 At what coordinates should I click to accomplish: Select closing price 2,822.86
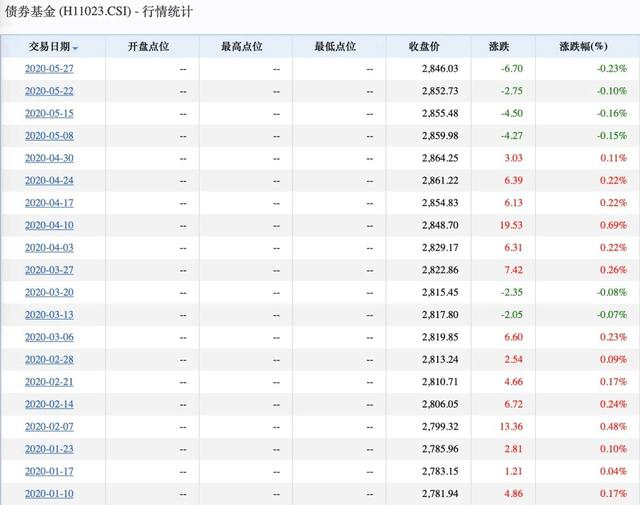pyautogui.click(x=440, y=270)
